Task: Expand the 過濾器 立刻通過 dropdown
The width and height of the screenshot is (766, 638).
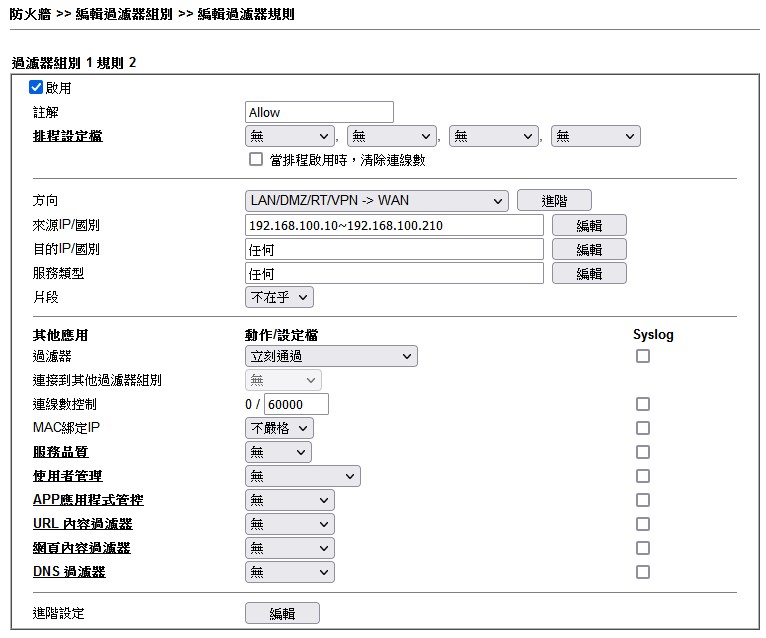Action: coord(331,356)
